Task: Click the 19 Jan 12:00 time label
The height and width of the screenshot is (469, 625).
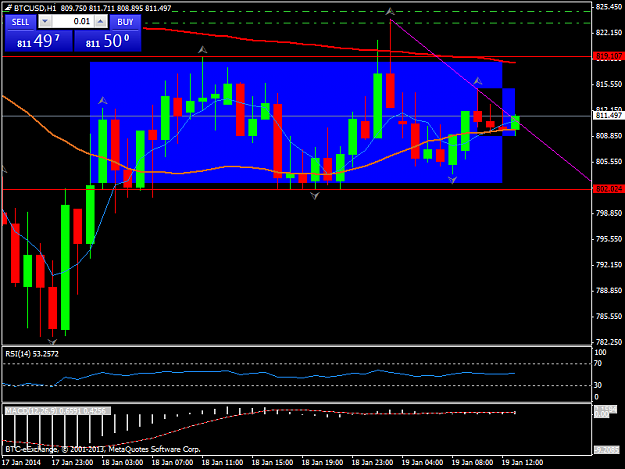Action: [x=522, y=463]
